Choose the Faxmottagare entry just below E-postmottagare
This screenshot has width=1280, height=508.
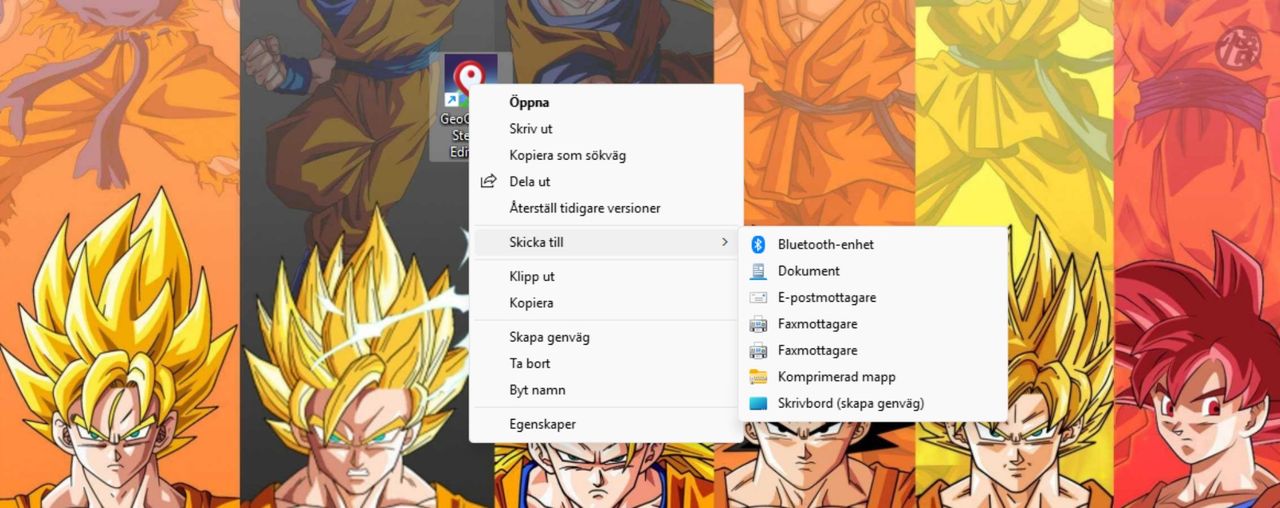pyautogui.click(x=872, y=324)
